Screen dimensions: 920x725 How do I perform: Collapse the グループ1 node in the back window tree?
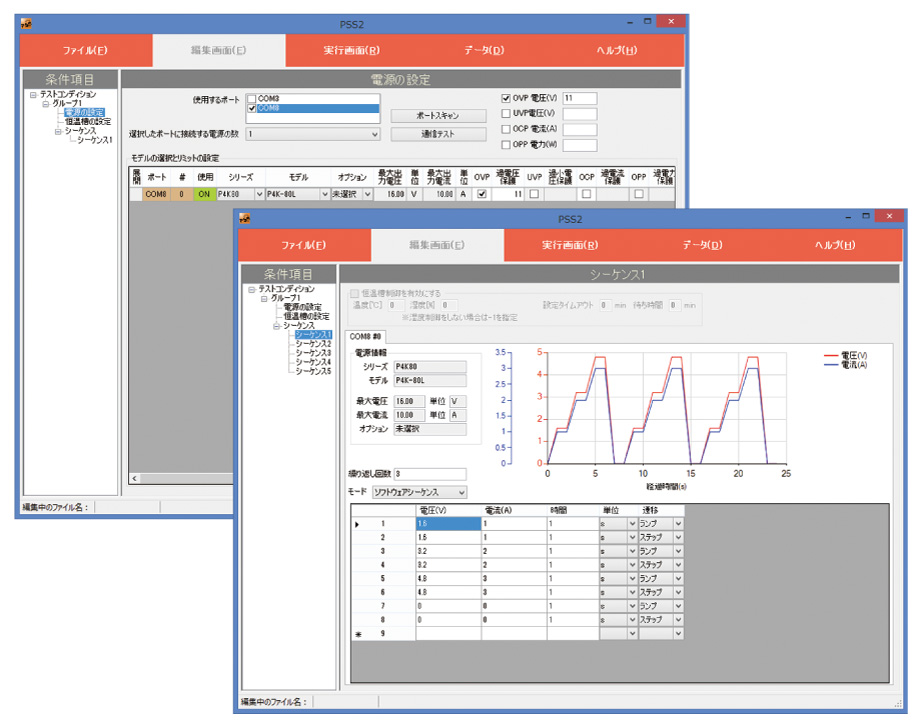[45, 103]
